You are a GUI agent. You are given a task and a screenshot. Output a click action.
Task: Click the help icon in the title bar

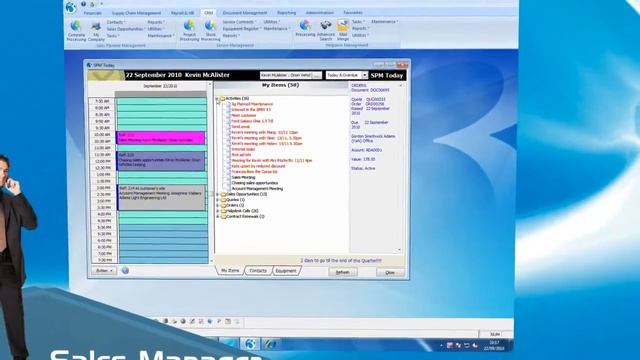[83, 4]
